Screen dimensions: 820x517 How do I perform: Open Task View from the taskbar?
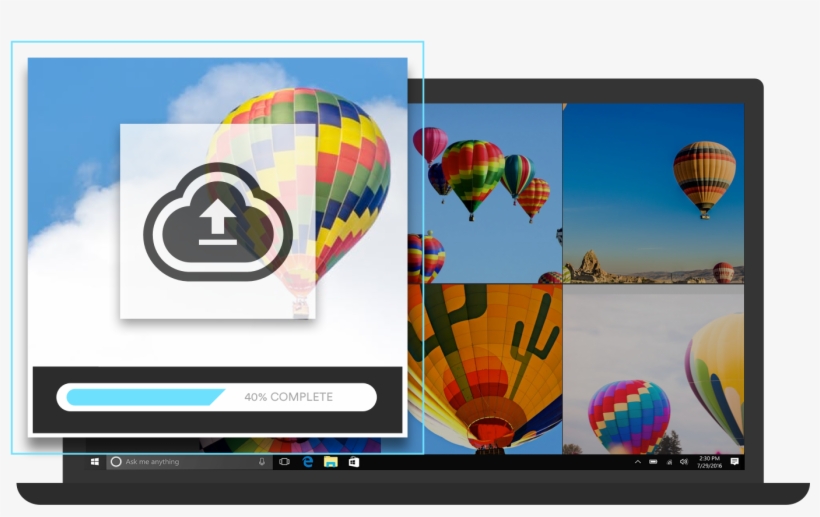pos(284,462)
